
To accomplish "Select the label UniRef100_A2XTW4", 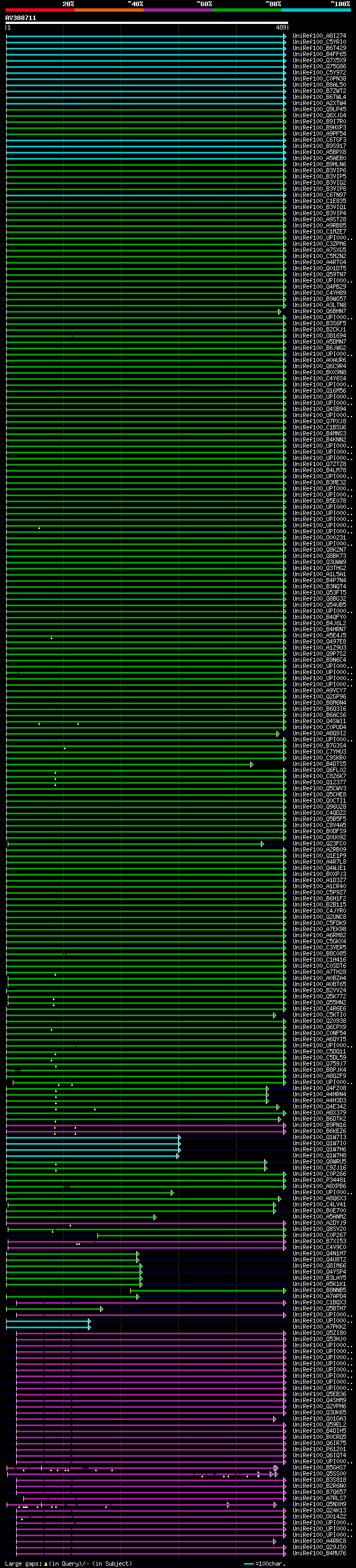I will coord(319,103).
